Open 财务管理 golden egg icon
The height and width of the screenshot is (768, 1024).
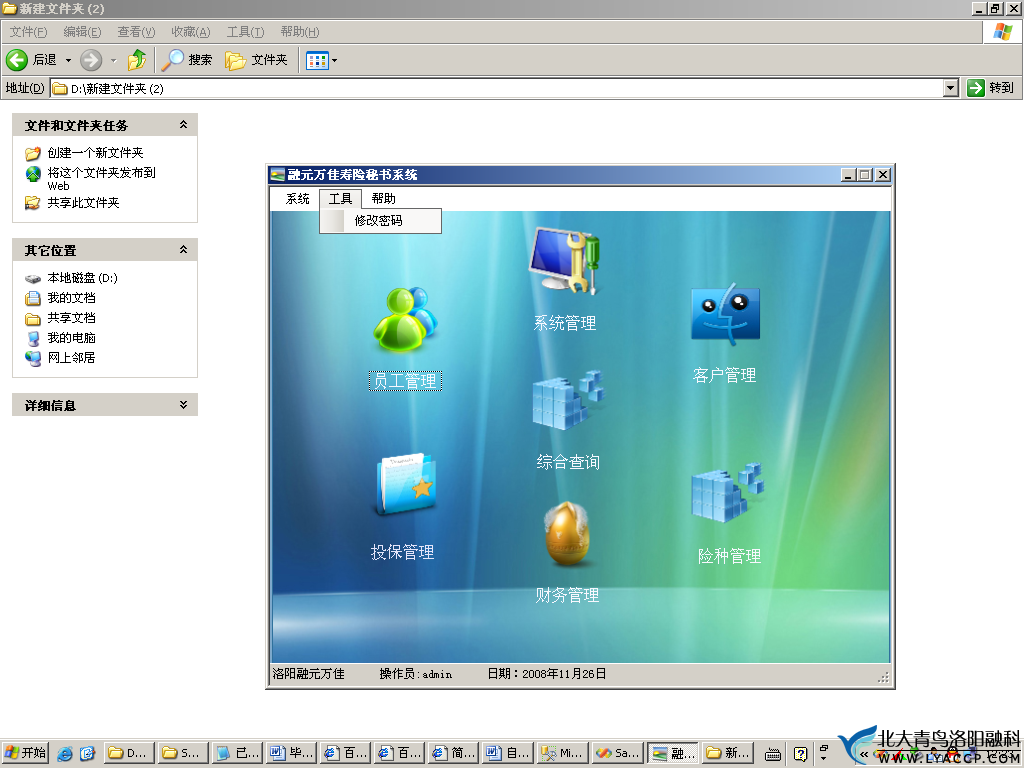click(x=567, y=534)
